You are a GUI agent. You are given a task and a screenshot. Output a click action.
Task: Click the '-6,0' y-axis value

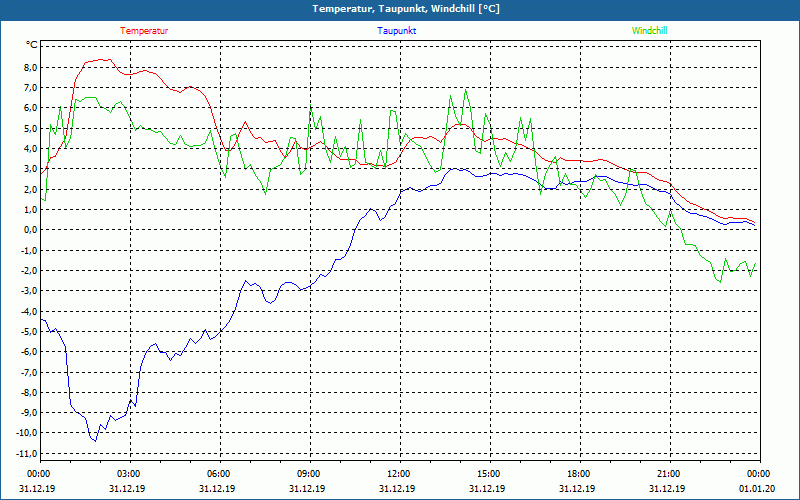[x=29, y=352]
